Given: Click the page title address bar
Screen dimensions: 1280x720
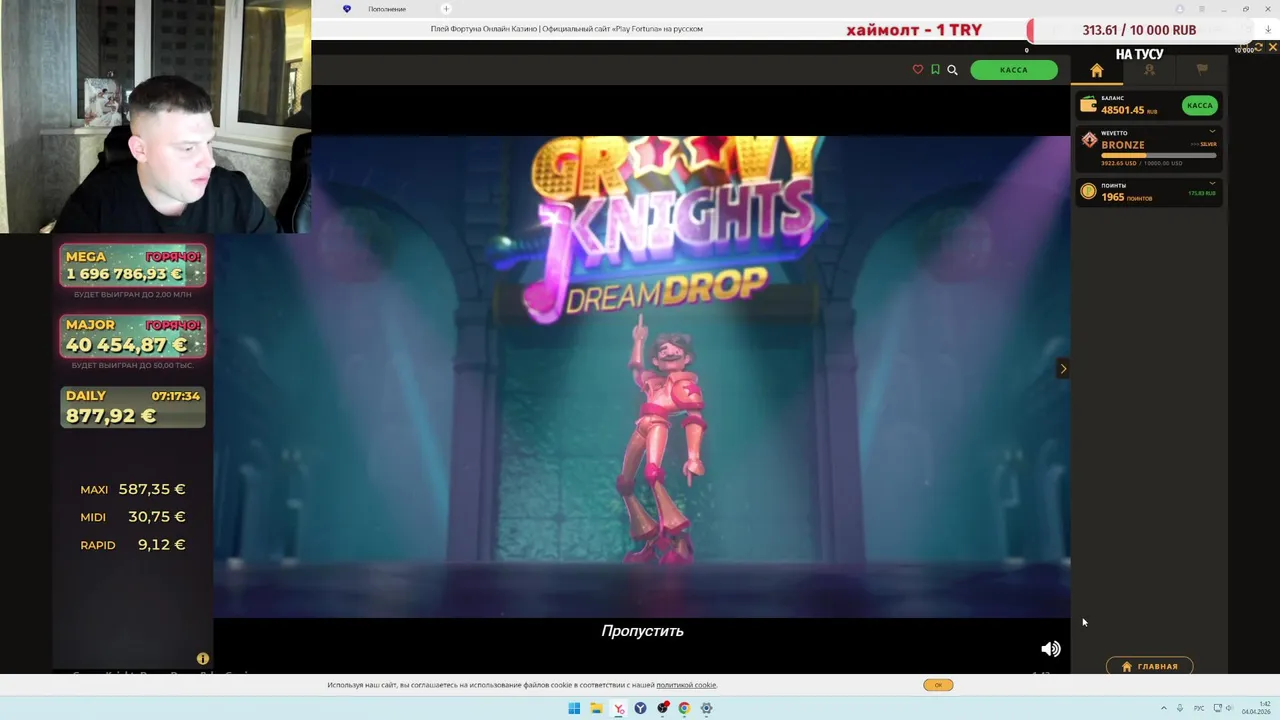Looking at the screenshot, I should pos(566,29).
